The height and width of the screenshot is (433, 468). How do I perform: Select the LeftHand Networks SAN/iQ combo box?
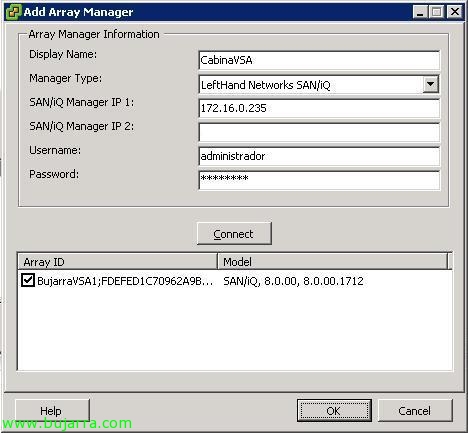(319, 85)
